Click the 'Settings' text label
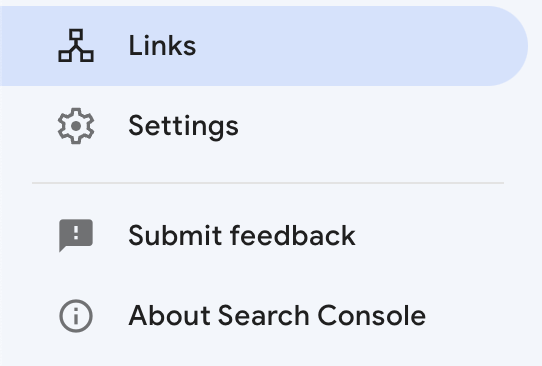The image size is (542, 366). coord(183,126)
